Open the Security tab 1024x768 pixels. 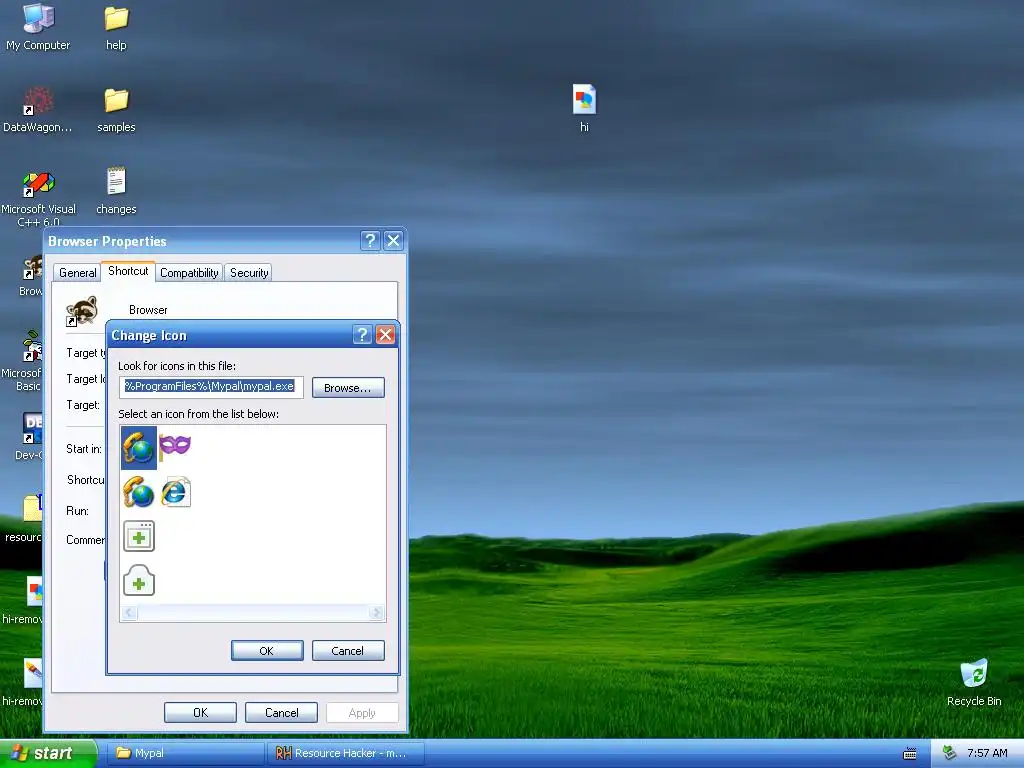coord(249,273)
